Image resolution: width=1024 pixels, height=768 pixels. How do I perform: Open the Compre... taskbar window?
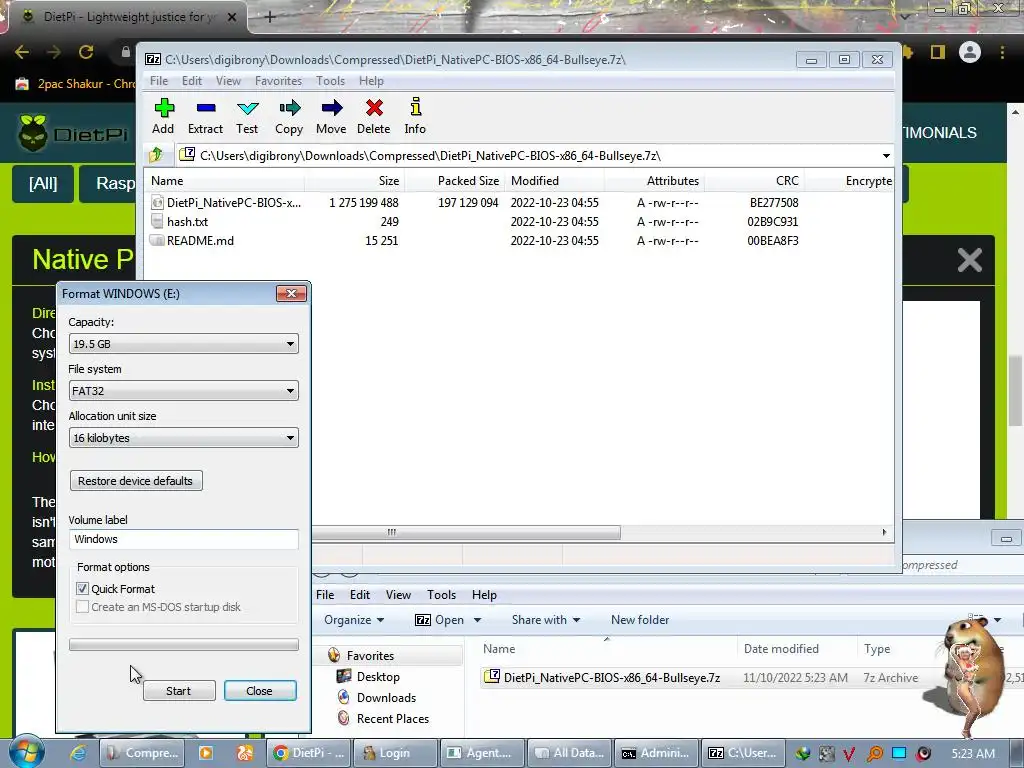[x=142, y=753]
